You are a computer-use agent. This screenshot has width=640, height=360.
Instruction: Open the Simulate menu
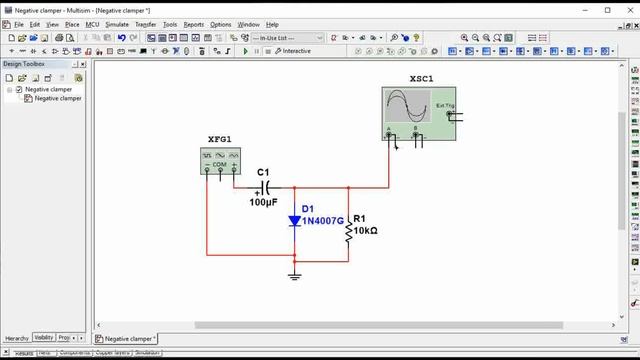117,24
